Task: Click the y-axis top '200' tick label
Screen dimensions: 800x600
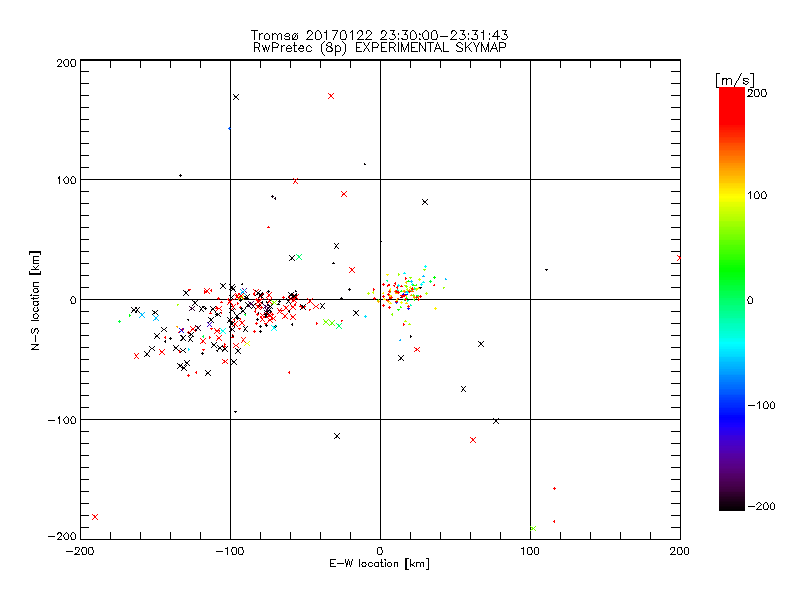Action: 66,63
